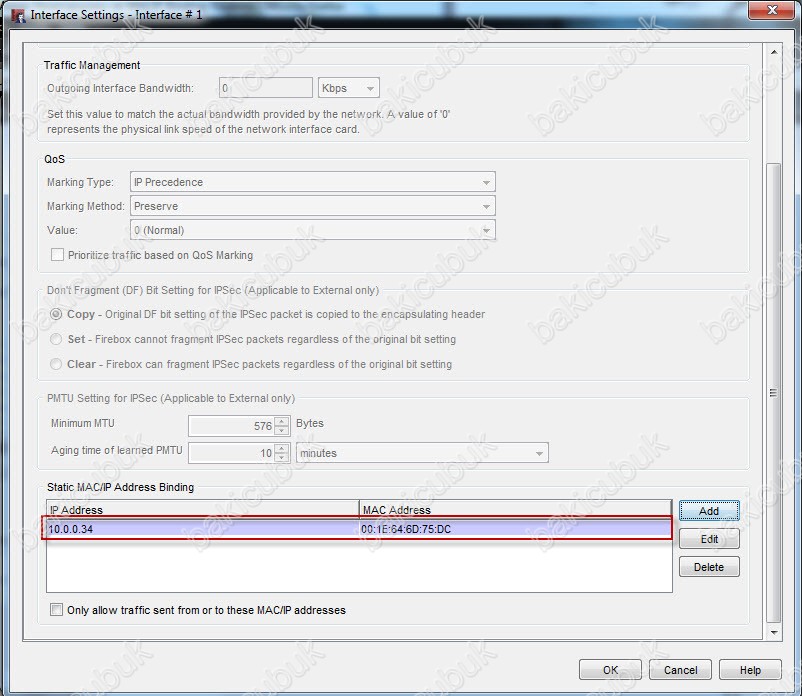Viewport: 802px width, 696px height.
Task: Enable Prioritize traffic based on QoS Marking
Action: pyautogui.click(x=58, y=255)
